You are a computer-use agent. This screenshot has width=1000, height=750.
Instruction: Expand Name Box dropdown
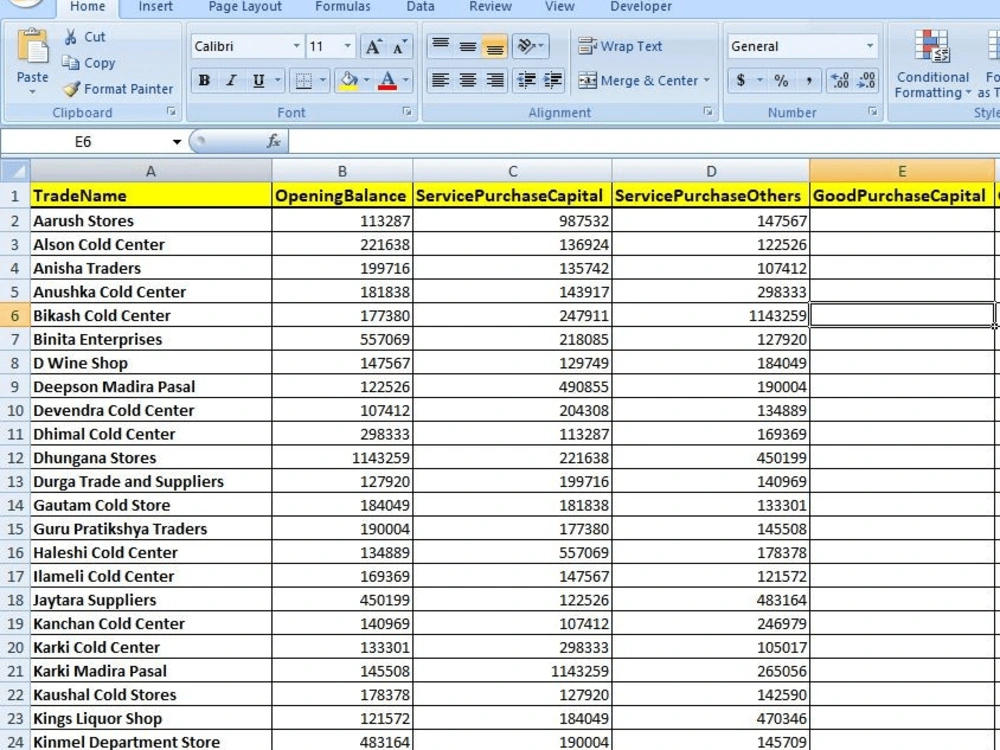coord(177,142)
